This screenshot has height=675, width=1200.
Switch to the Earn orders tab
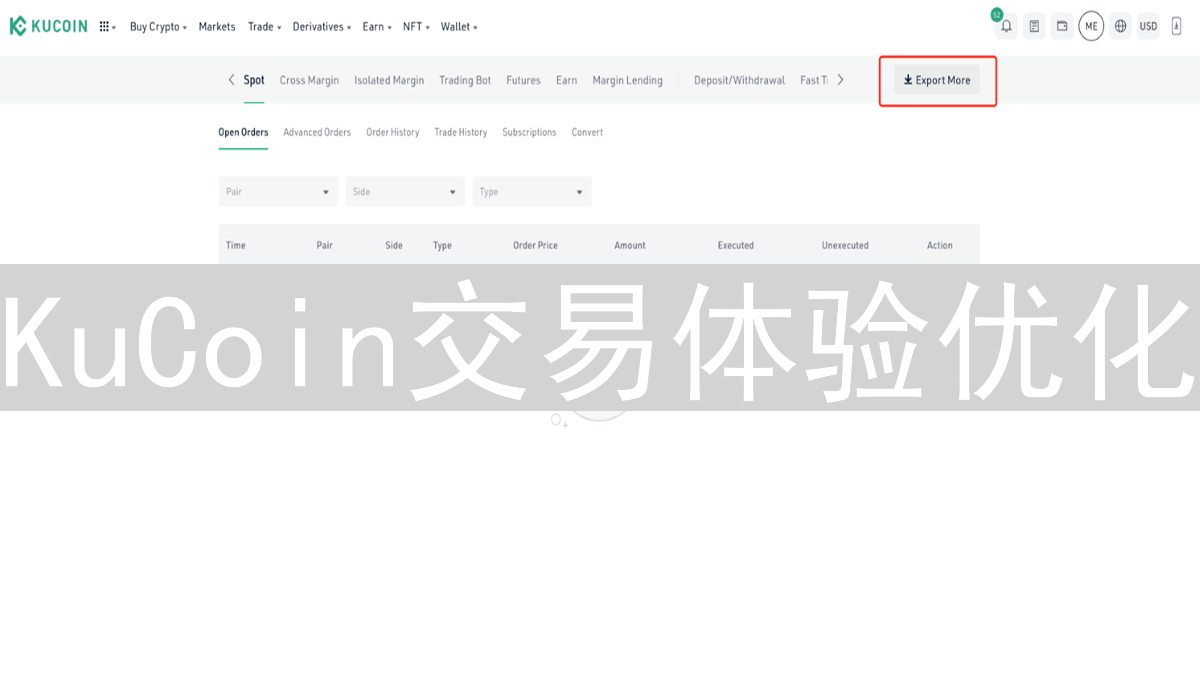pos(566,80)
